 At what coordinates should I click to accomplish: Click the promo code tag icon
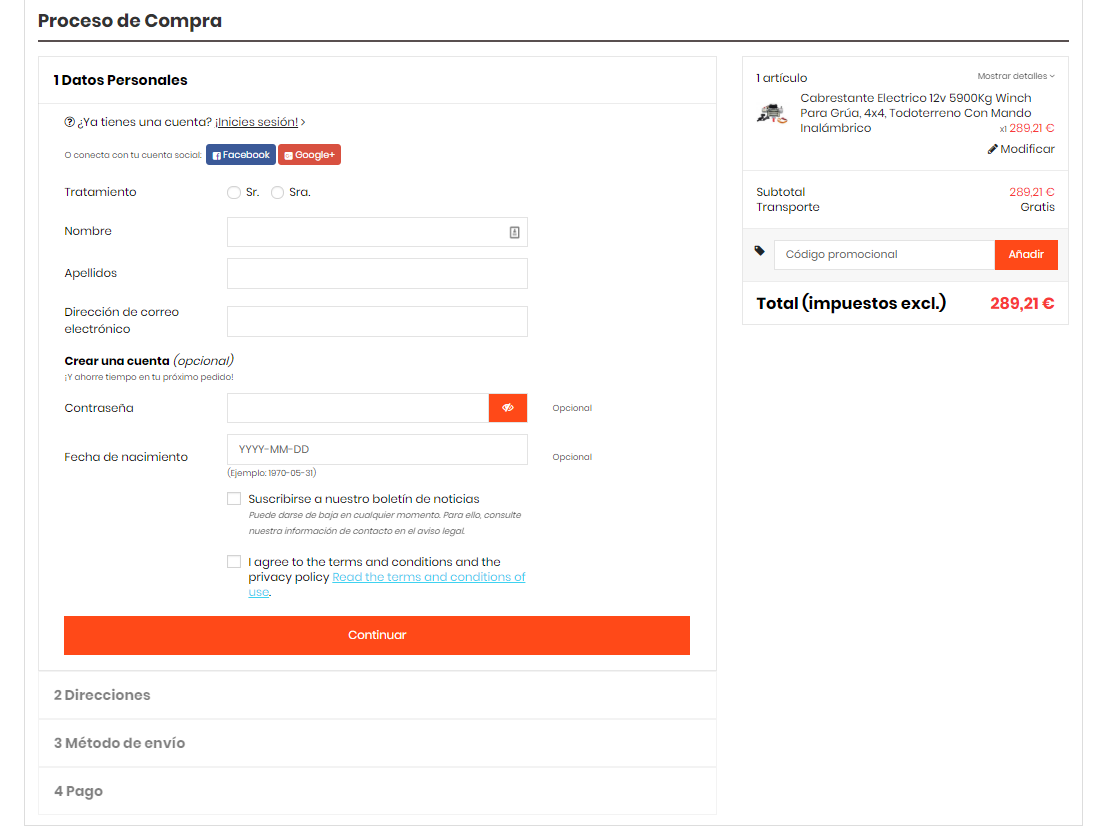pos(760,251)
